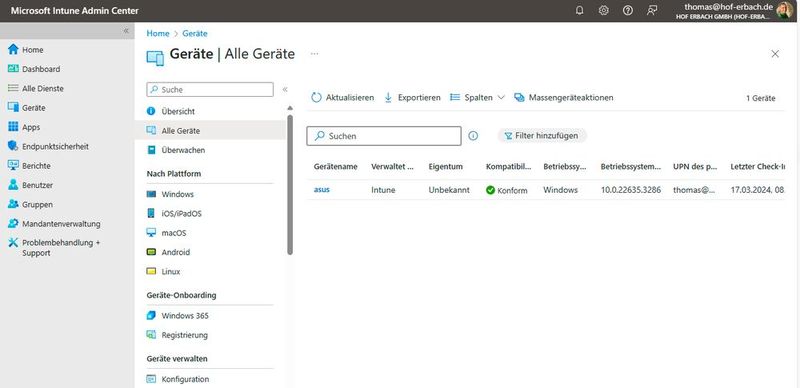Collapse the blade menu chevron
This screenshot has height=388, width=800.
click(x=285, y=89)
